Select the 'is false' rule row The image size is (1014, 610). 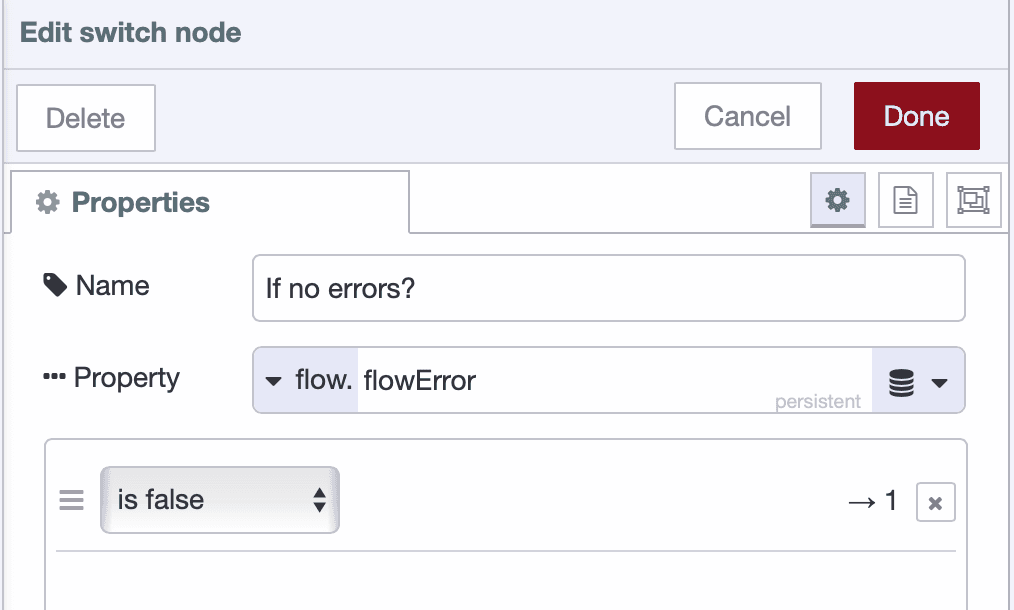coord(500,500)
